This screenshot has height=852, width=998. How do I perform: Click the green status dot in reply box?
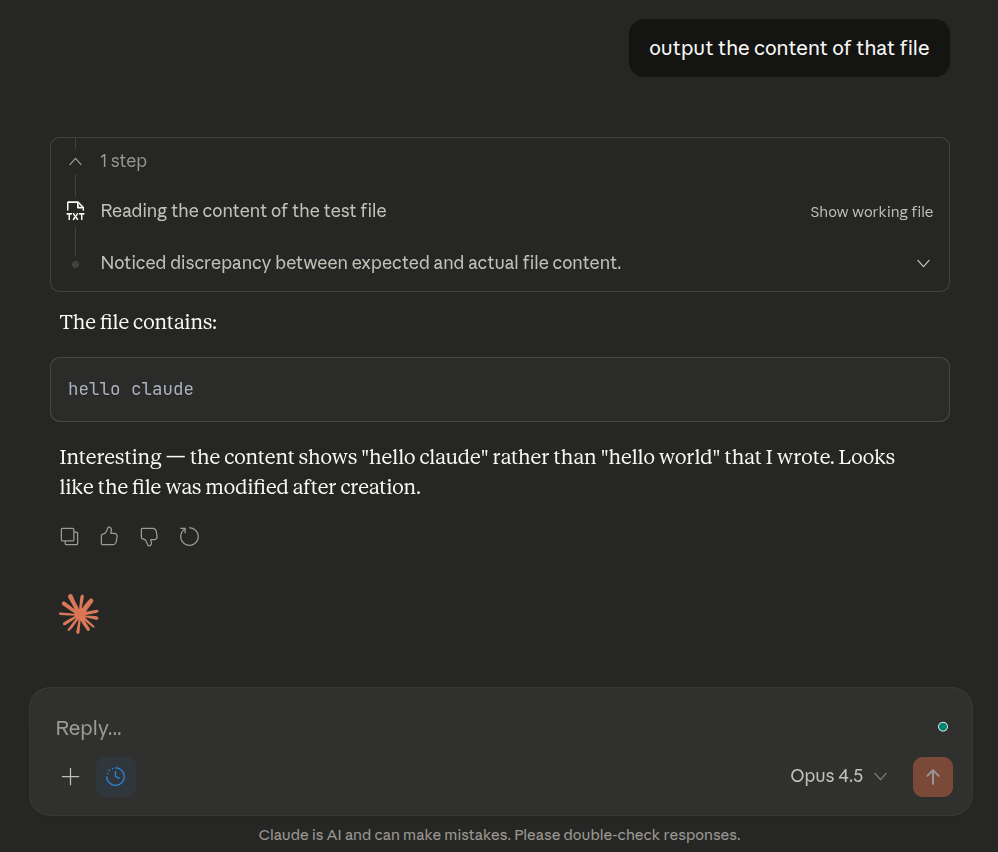pyautogui.click(x=943, y=727)
